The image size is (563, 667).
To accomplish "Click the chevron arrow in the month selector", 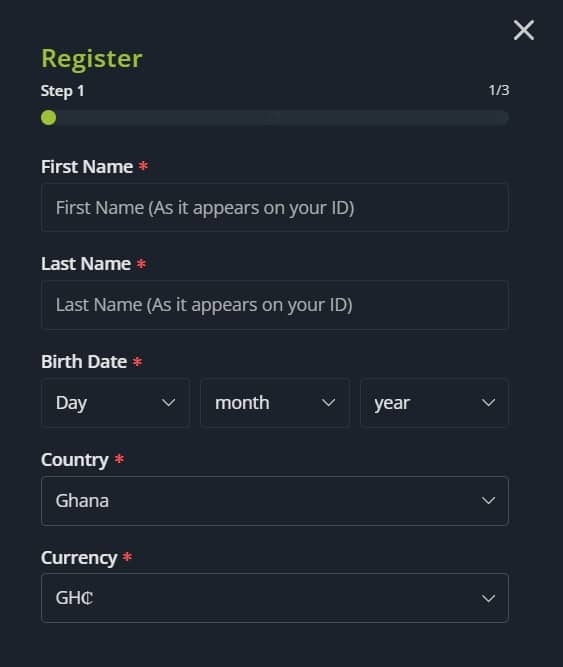I will click(328, 403).
